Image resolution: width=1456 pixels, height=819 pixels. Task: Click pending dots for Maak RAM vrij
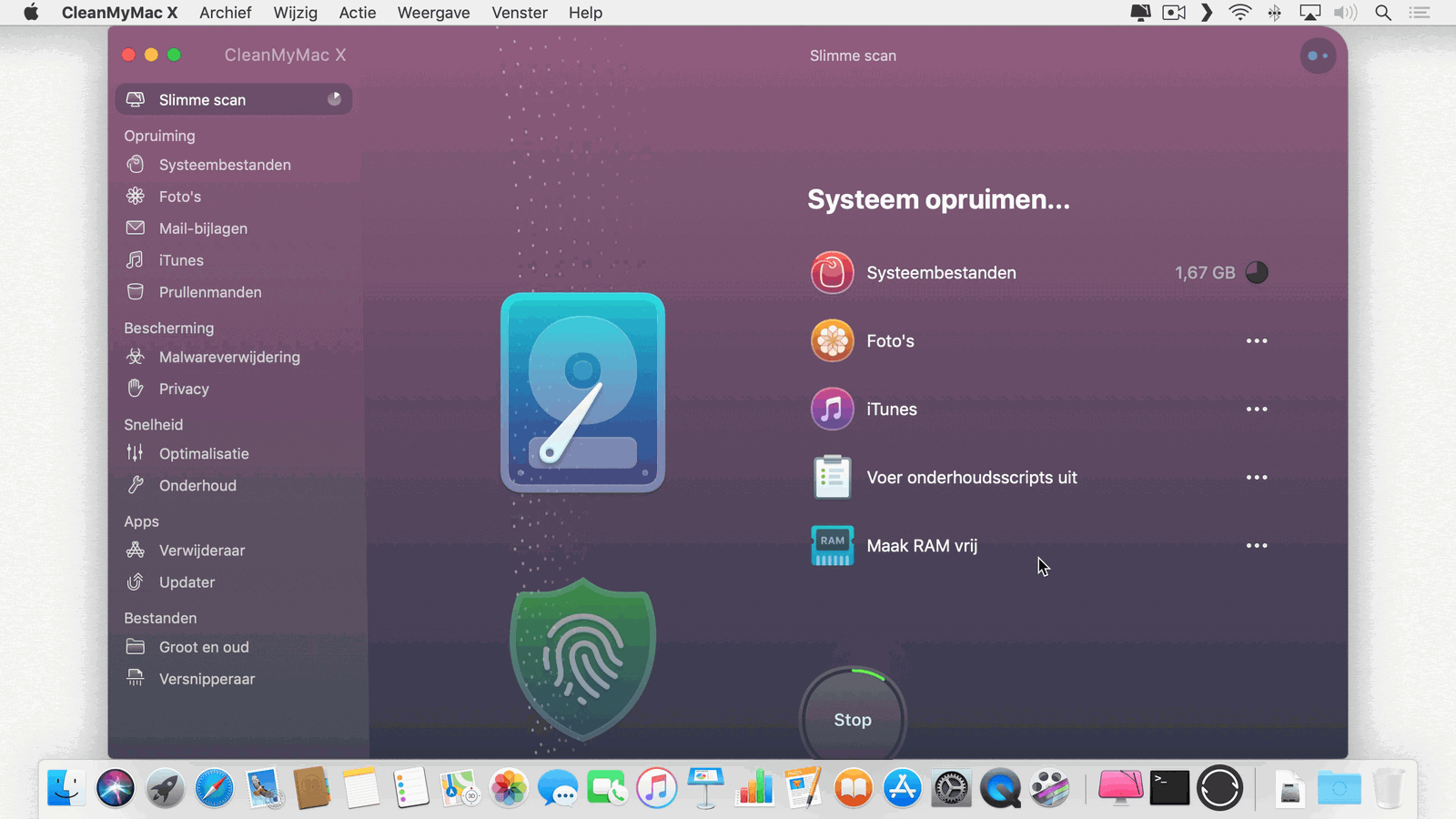(x=1257, y=545)
